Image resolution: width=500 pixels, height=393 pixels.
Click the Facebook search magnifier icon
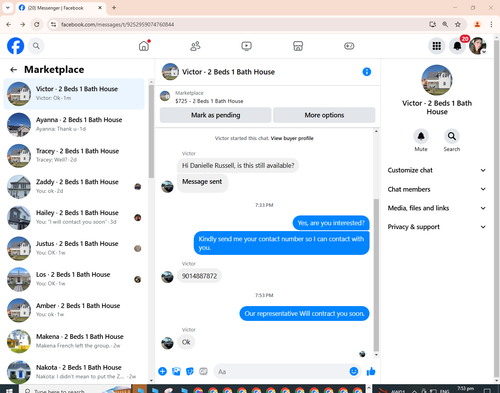(36, 46)
